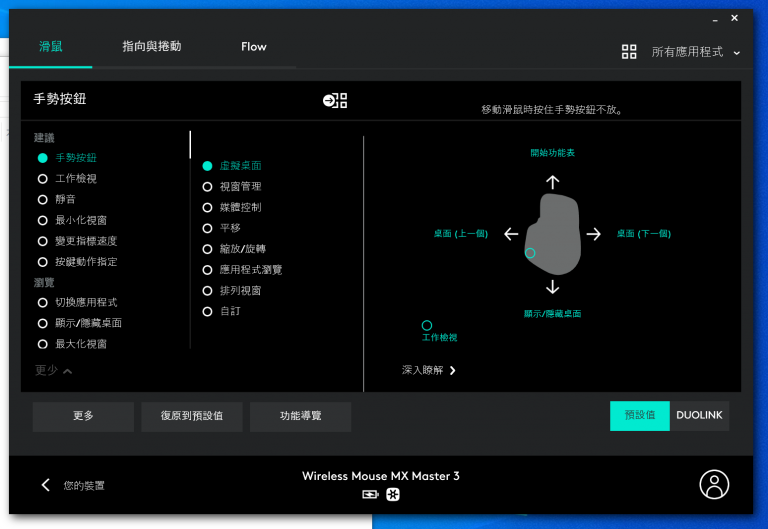Switch to the 滑鼠 tab
The height and width of the screenshot is (529, 768).
point(50,47)
